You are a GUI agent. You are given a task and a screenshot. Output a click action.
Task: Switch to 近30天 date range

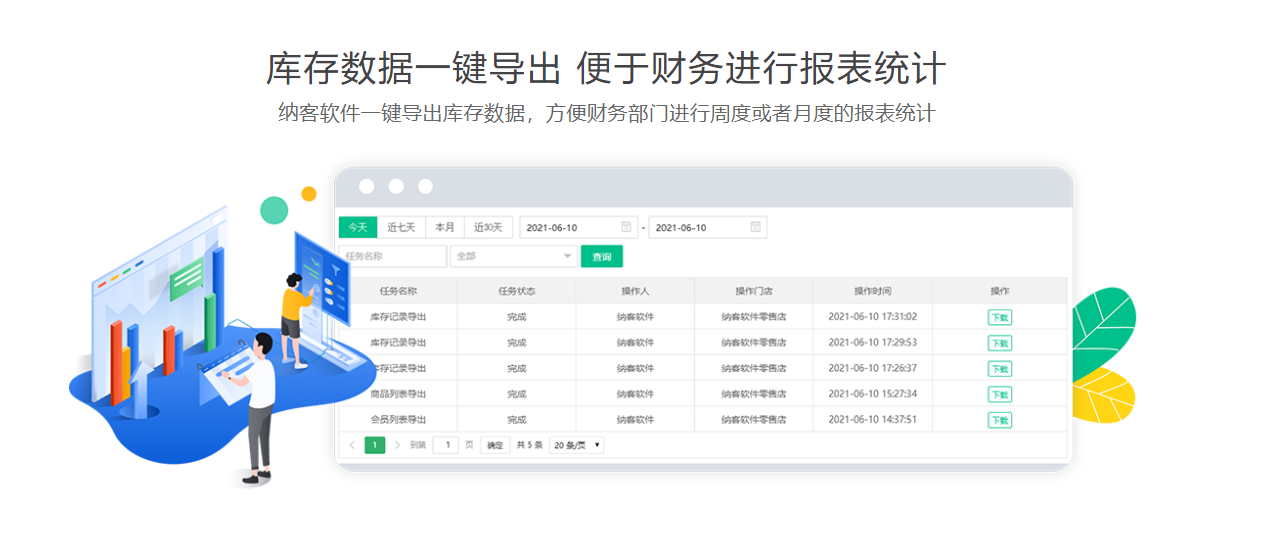[x=489, y=227]
